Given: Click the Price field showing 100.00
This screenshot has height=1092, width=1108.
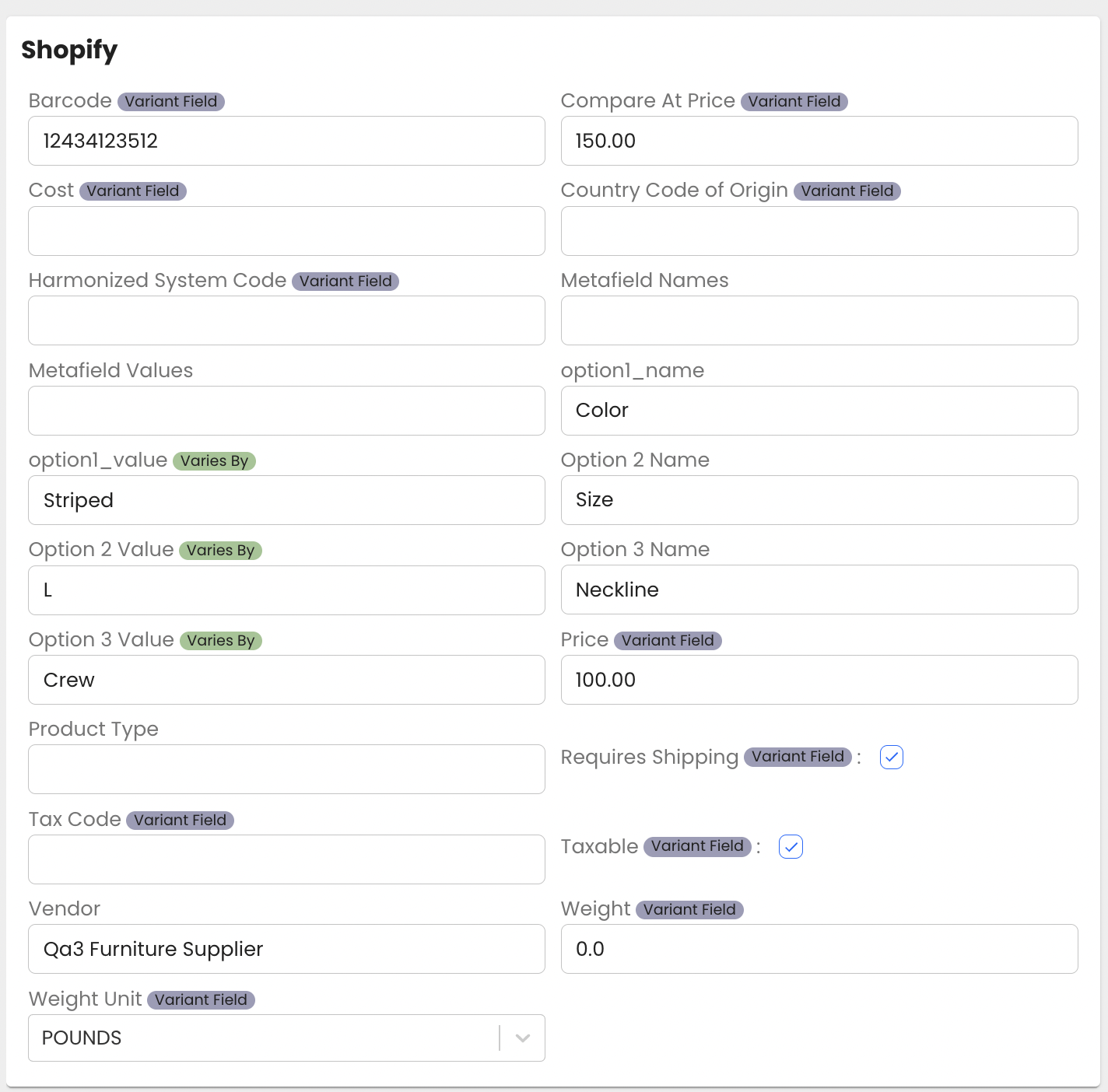Looking at the screenshot, I should (819, 680).
